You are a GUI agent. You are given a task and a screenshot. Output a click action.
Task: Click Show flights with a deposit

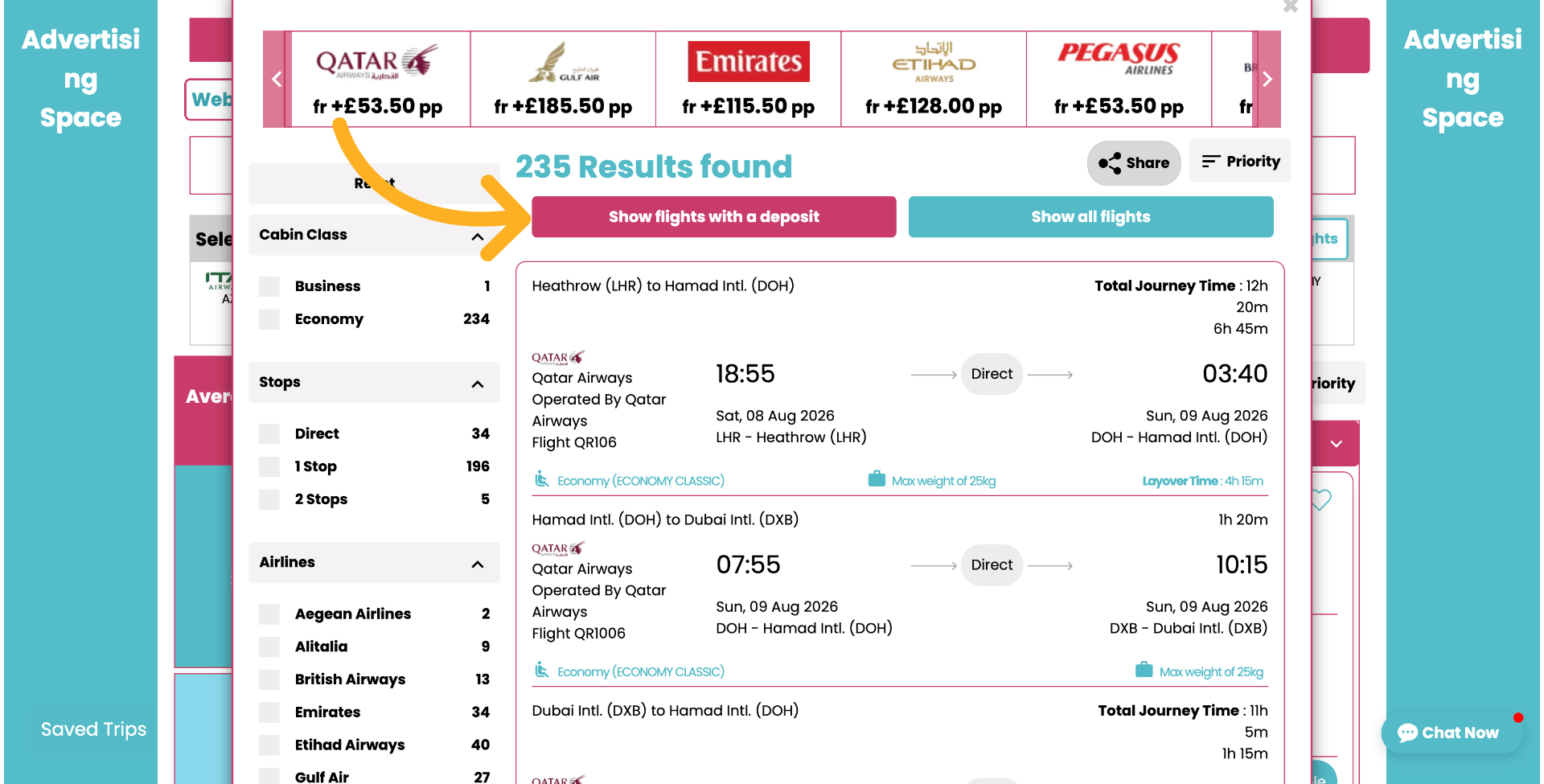click(713, 216)
